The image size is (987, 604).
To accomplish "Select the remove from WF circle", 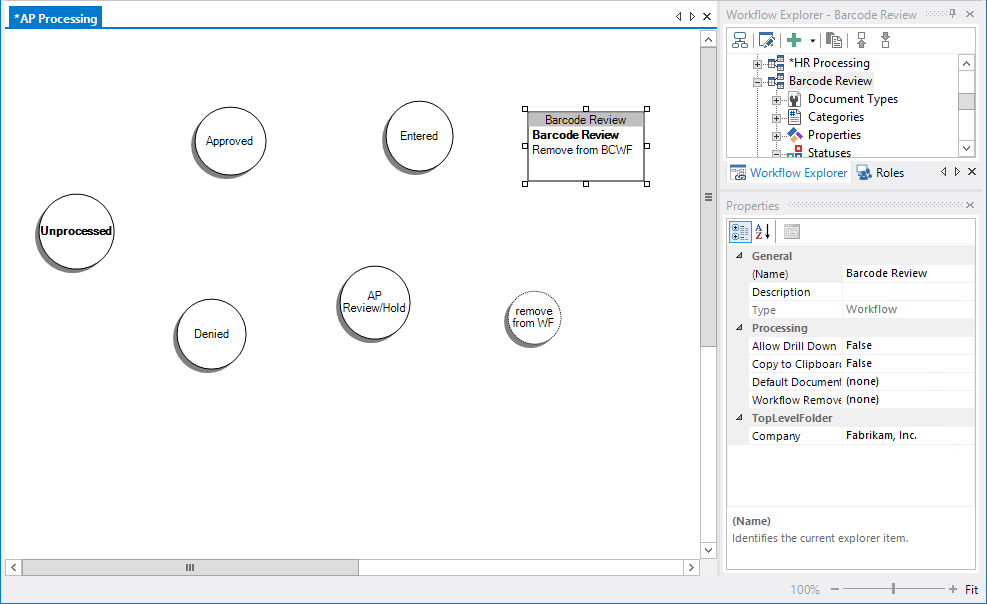I will pos(533,318).
